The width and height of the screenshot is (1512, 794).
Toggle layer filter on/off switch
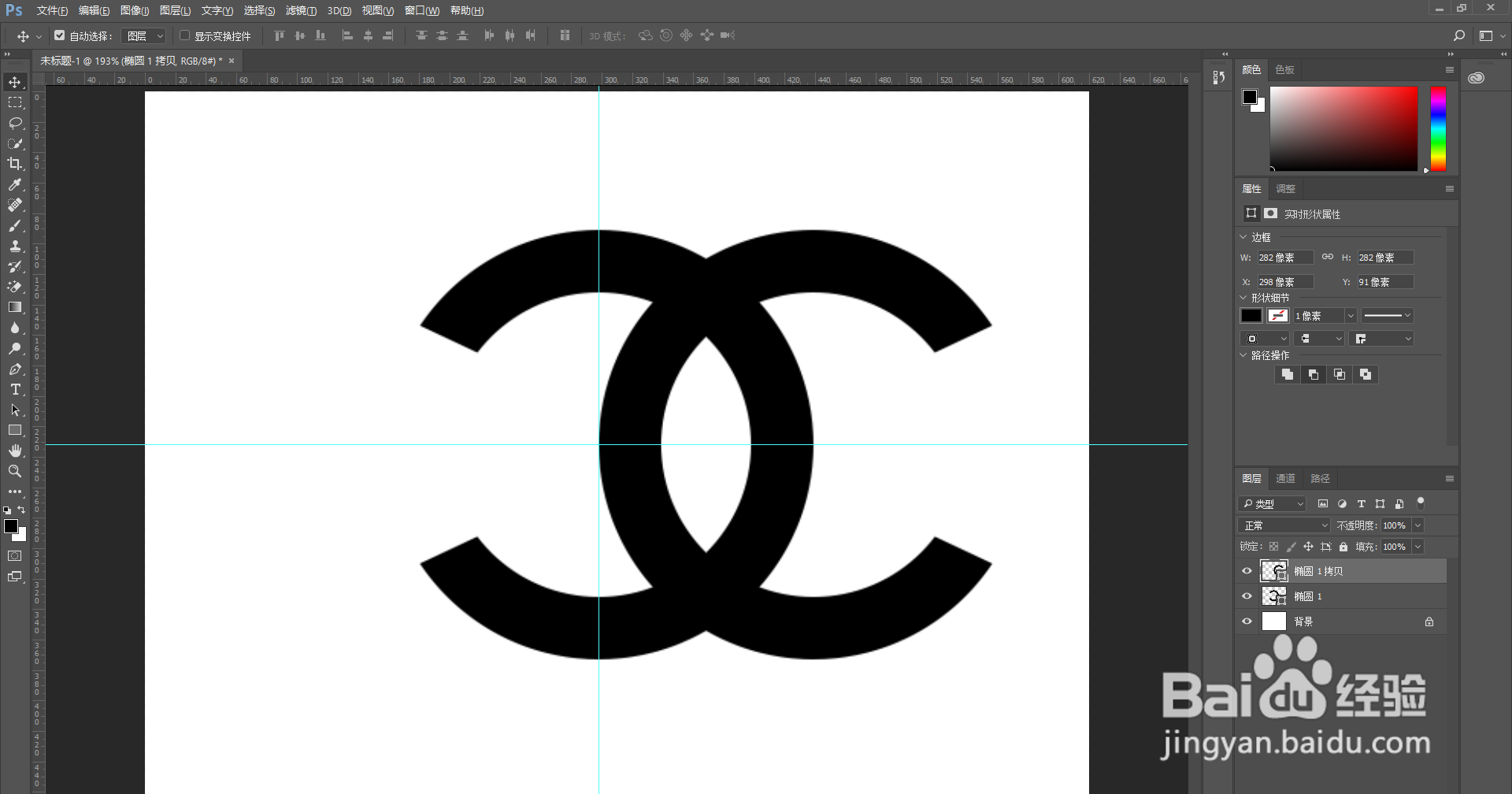pyautogui.click(x=1421, y=503)
